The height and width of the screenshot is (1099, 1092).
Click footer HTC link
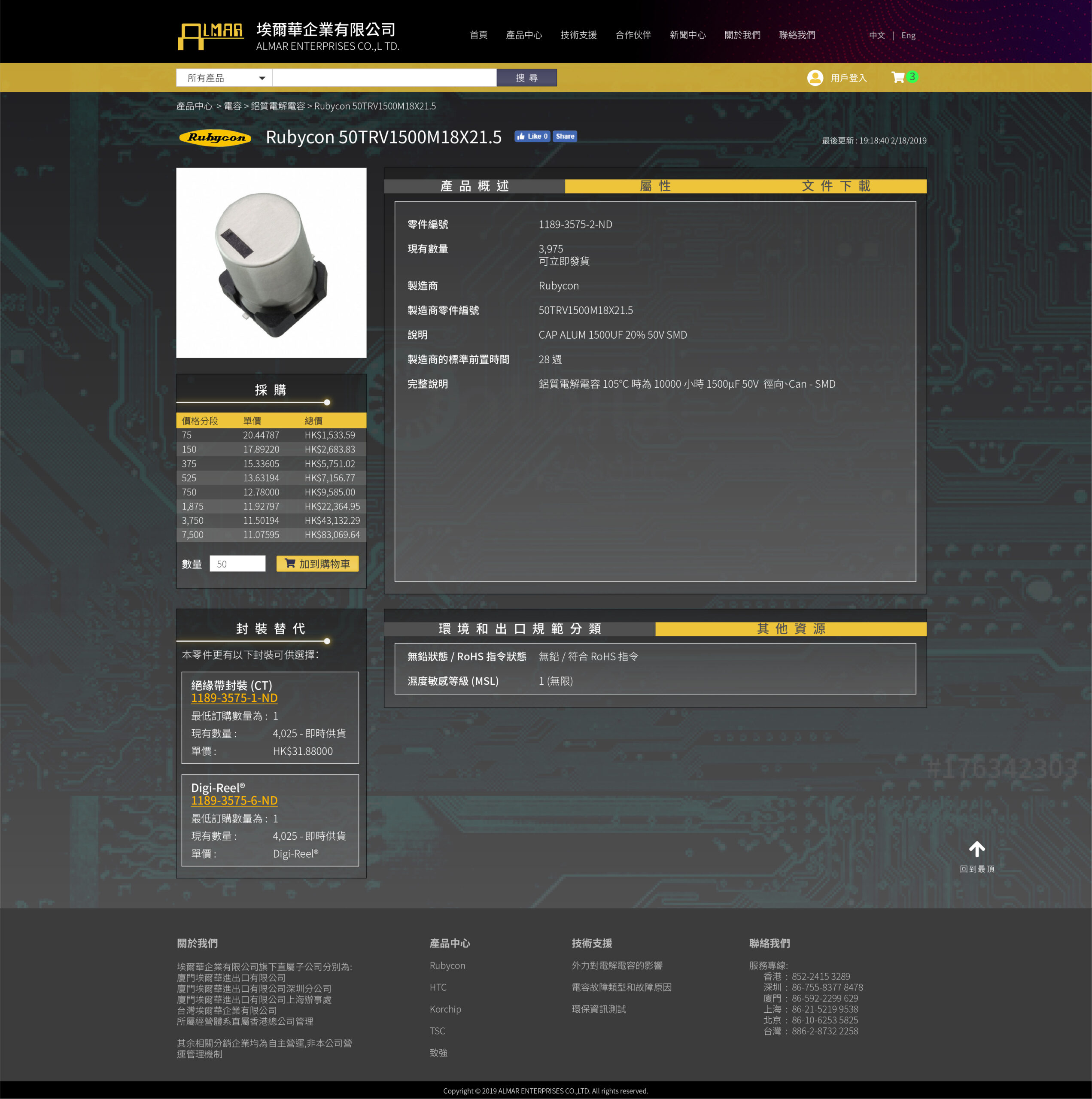coord(438,987)
